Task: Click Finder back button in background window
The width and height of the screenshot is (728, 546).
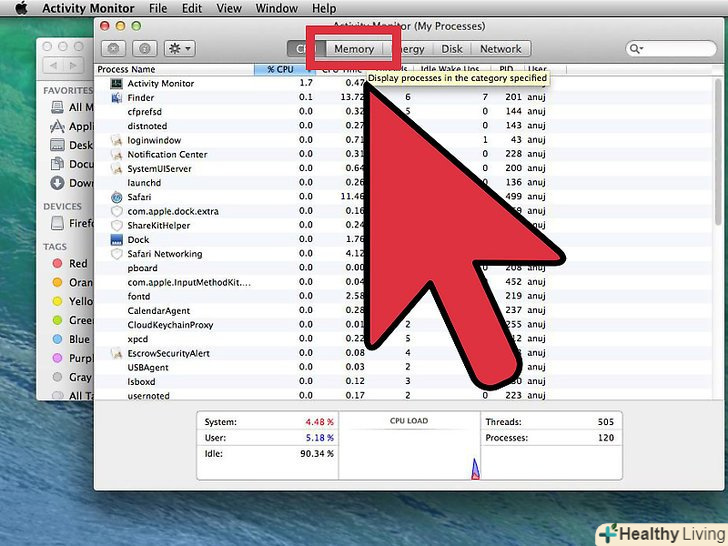Action: click(x=53, y=65)
